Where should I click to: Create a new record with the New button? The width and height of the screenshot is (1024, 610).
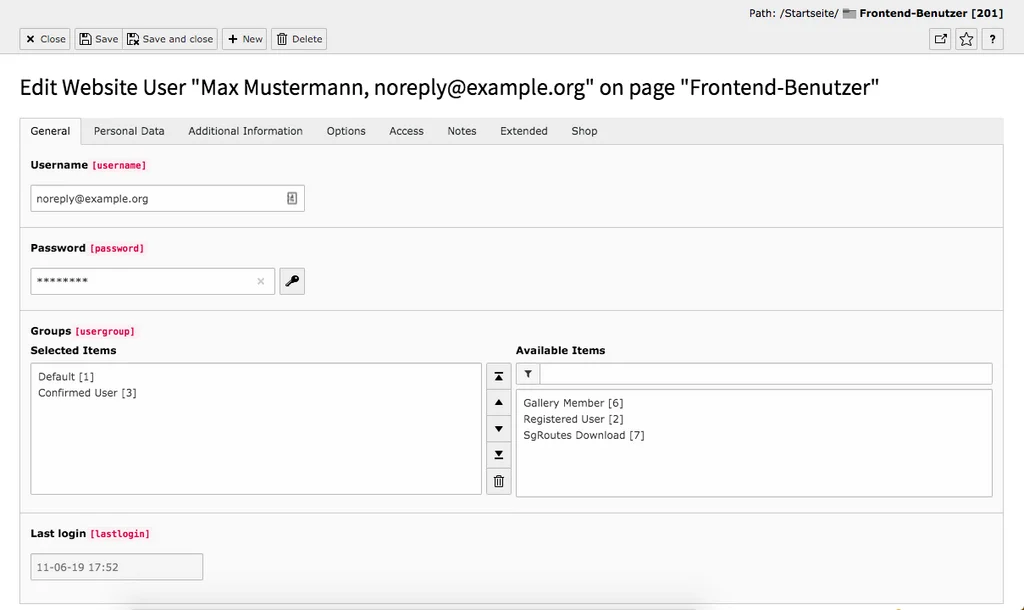(x=244, y=39)
